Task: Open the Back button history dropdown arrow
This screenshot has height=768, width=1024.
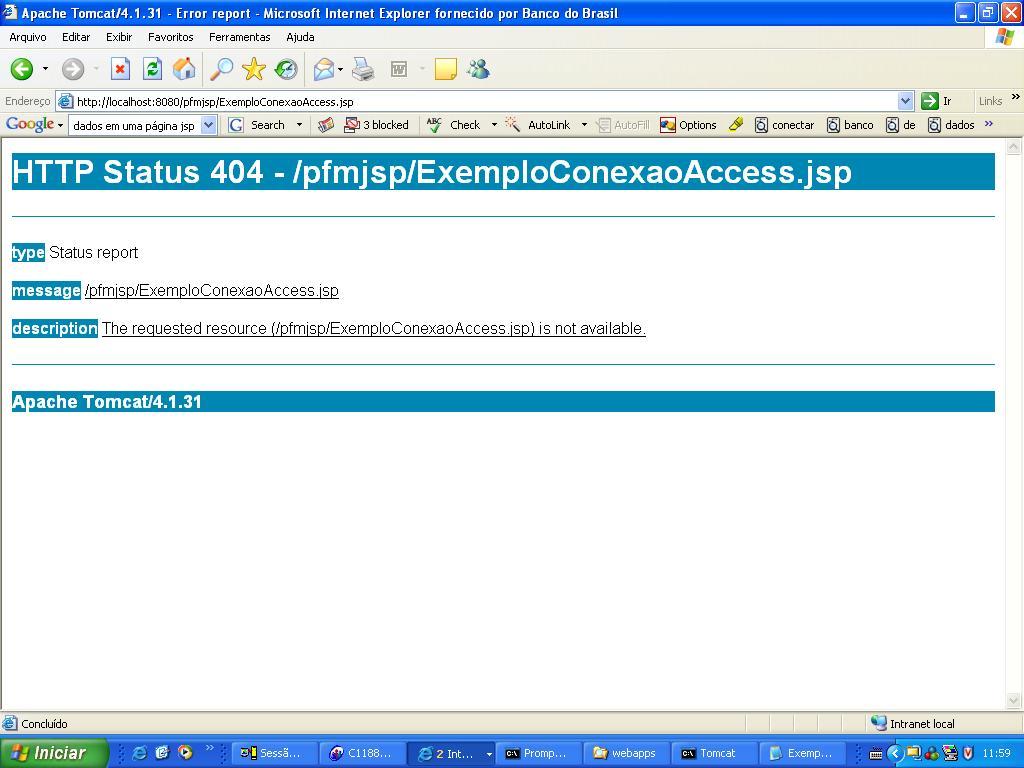Action: tap(45, 69)
